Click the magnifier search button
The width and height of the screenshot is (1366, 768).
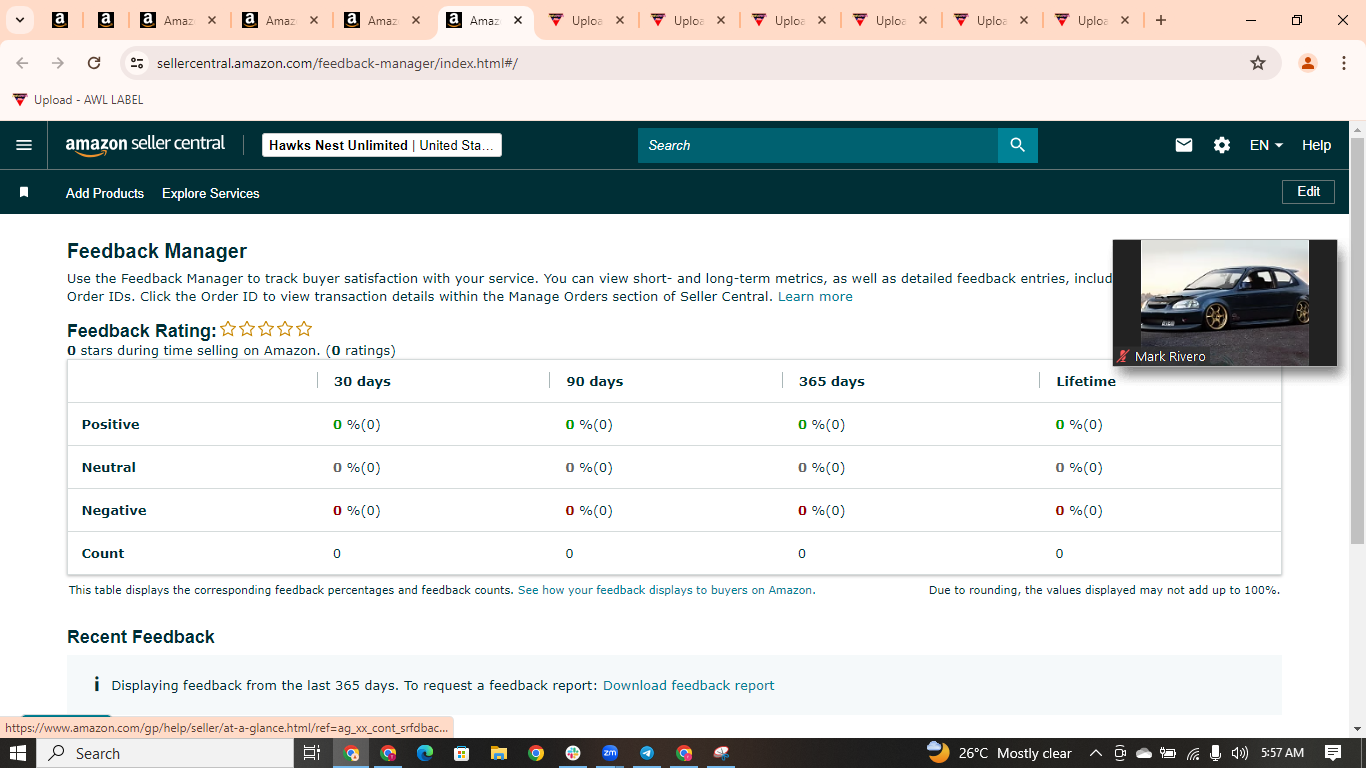pyautogui.click(x=1017, y=145)
